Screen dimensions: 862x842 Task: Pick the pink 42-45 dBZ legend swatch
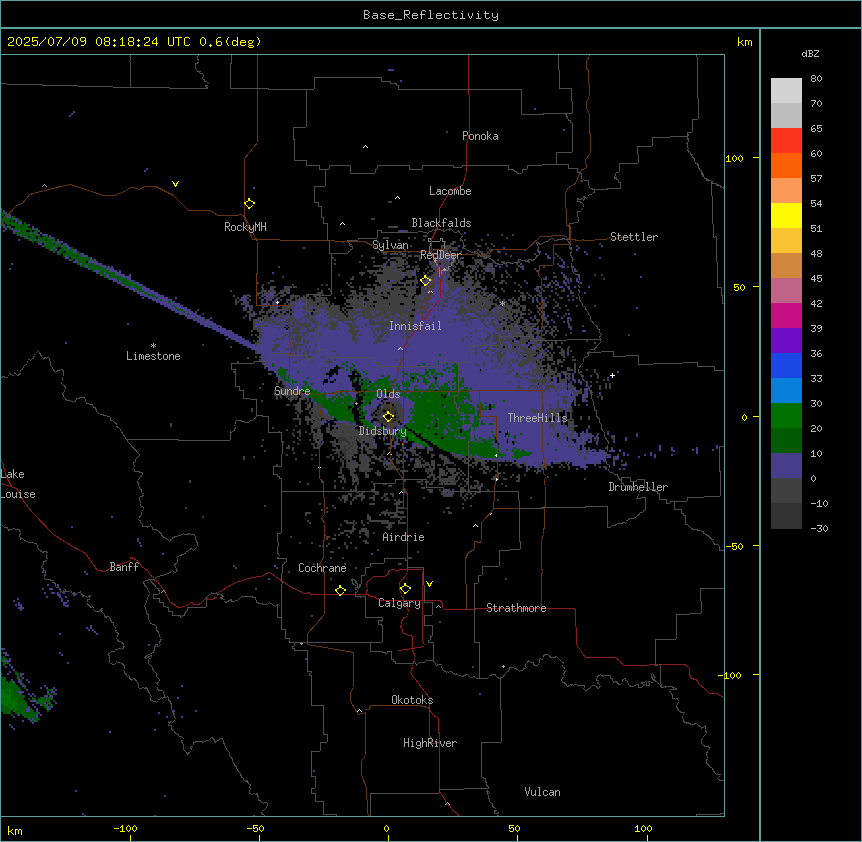786,291
